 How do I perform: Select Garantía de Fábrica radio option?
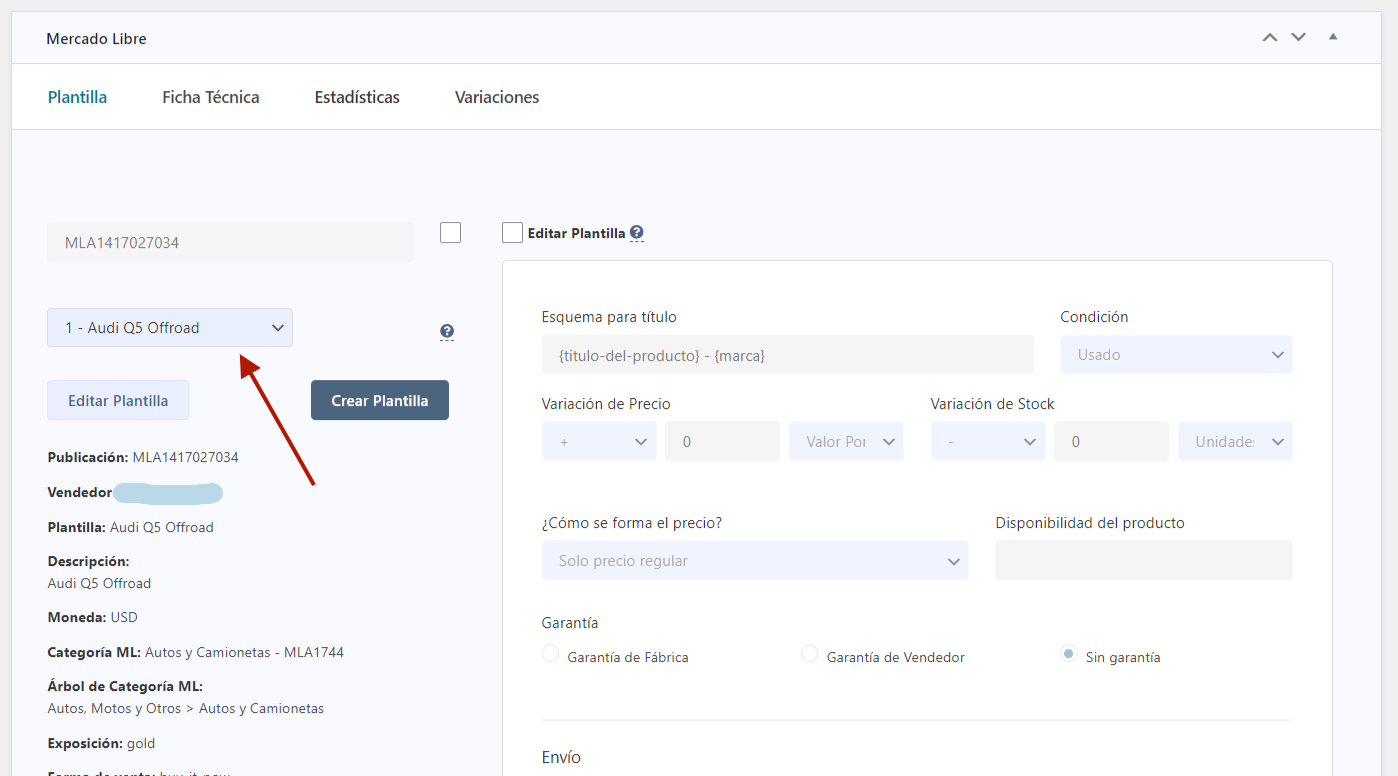pyautogui.click(x=550, y=654)
